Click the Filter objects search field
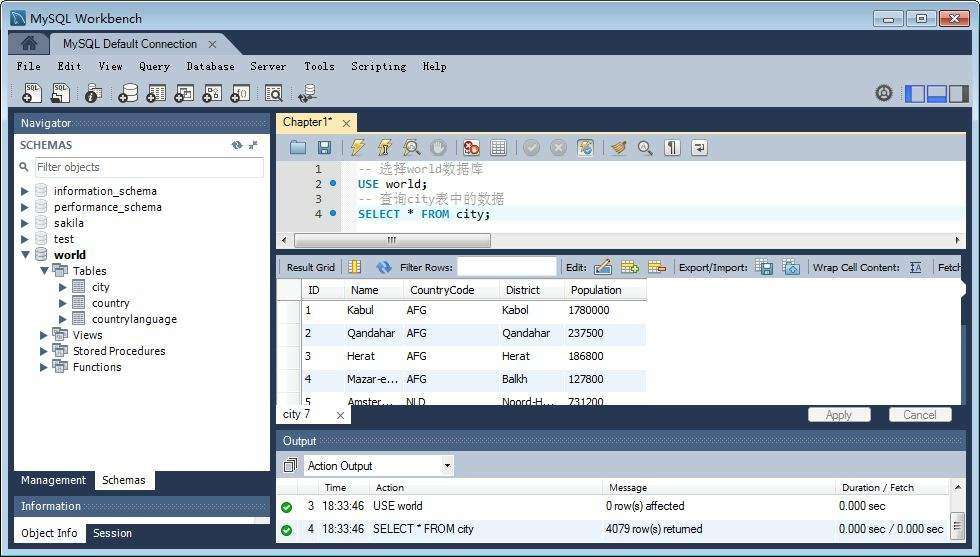This screenshot has height=557, width=980. [149, 167]
